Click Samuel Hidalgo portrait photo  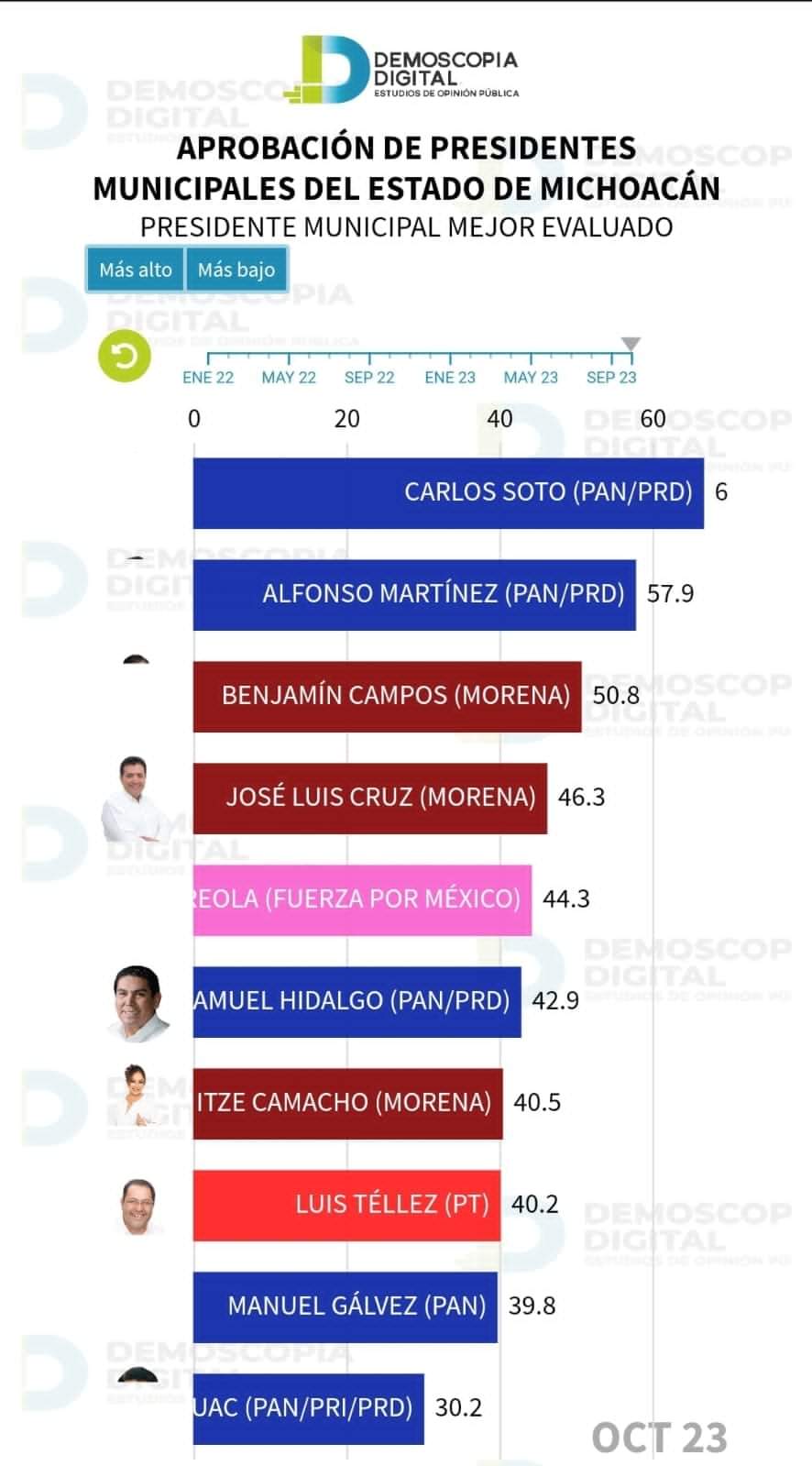pyautogui.click(x=138, y=1003)
